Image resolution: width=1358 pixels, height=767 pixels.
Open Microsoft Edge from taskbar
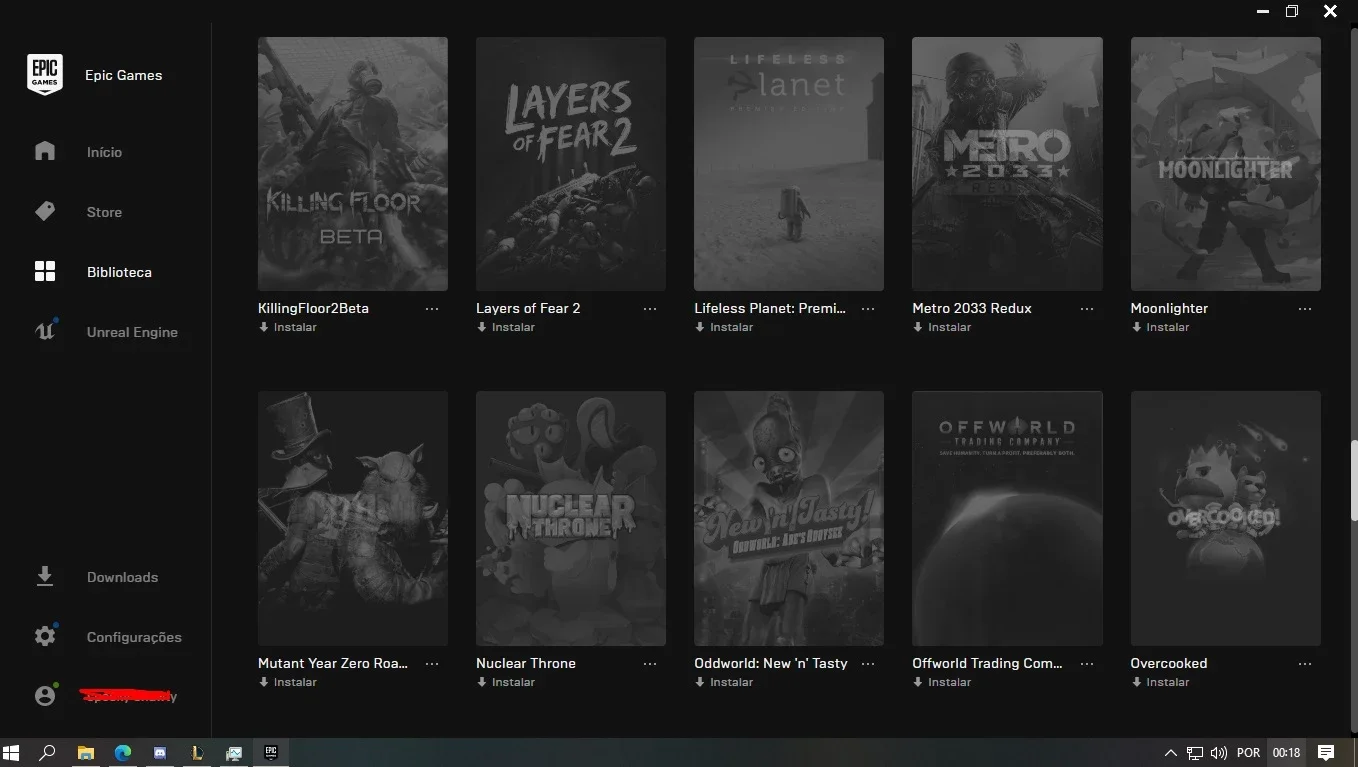pyautogui.click(x=123, y=752)
